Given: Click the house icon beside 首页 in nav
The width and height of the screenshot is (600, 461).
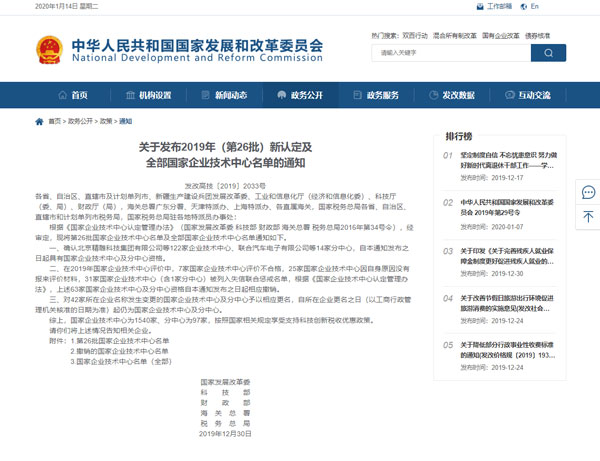Looking at the screenshot, I should click(x=62, y=95).
